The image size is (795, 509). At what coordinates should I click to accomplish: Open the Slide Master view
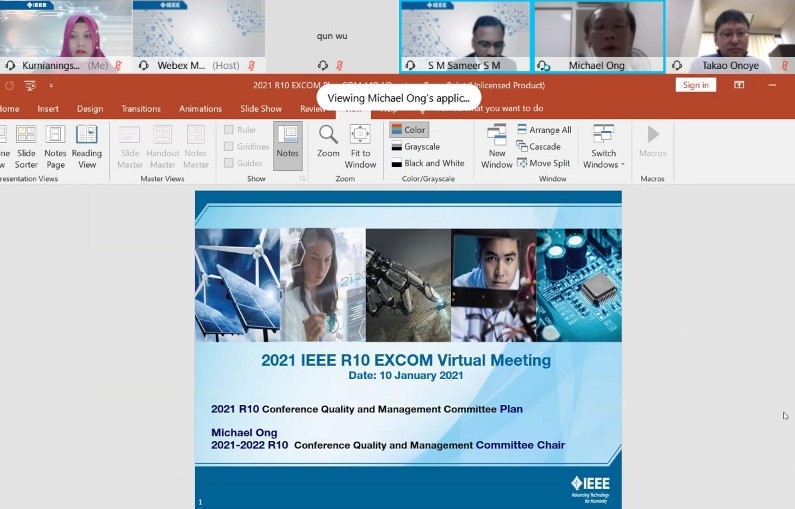130,147
